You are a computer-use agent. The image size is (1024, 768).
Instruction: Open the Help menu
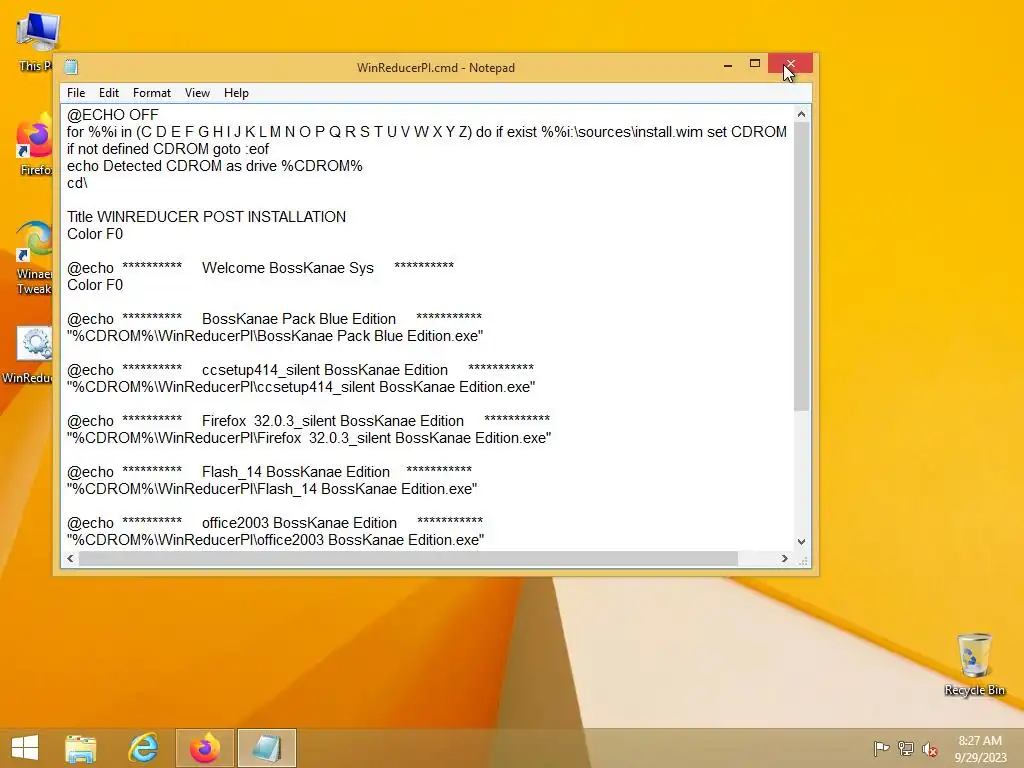pyautogui.click(x=236, y=93)
